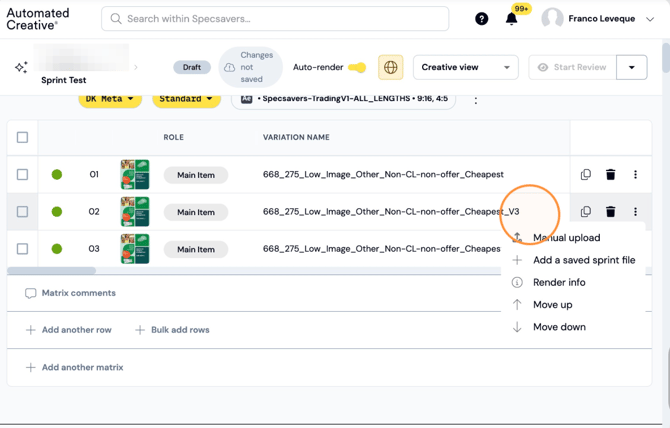Image resolution: width=670 pixels, height=428 pixels.
Task: Click the AE template icon in the Specsavers chip
Action: 247,99
